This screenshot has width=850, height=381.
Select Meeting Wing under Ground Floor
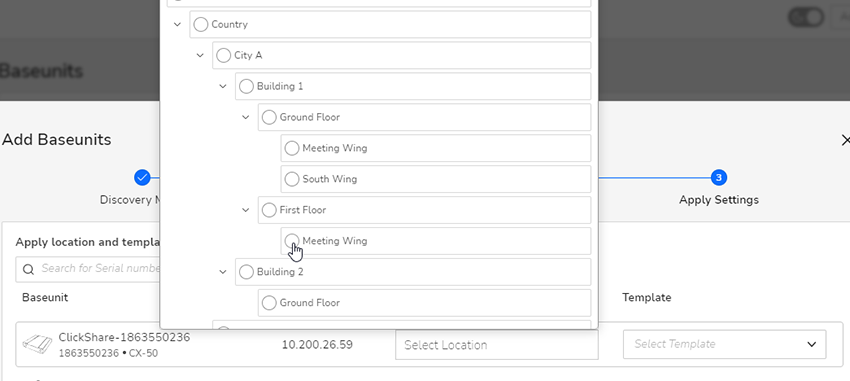click(292, 148)
